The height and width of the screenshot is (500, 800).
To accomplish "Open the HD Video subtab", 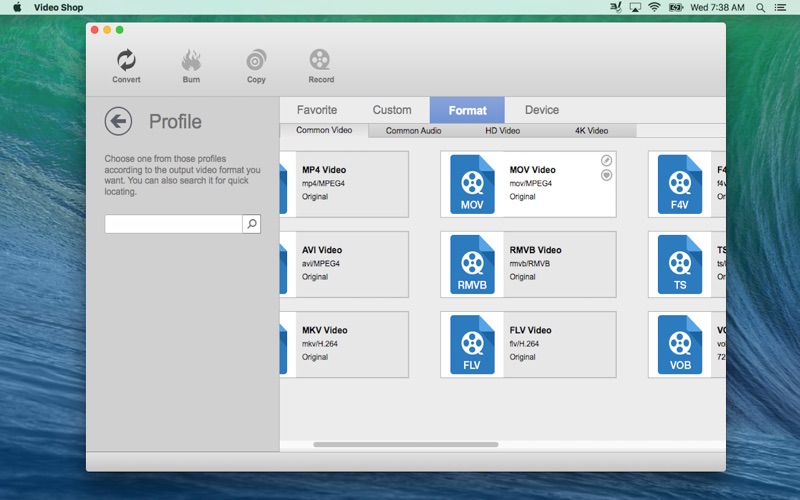I will coord(503,131).
